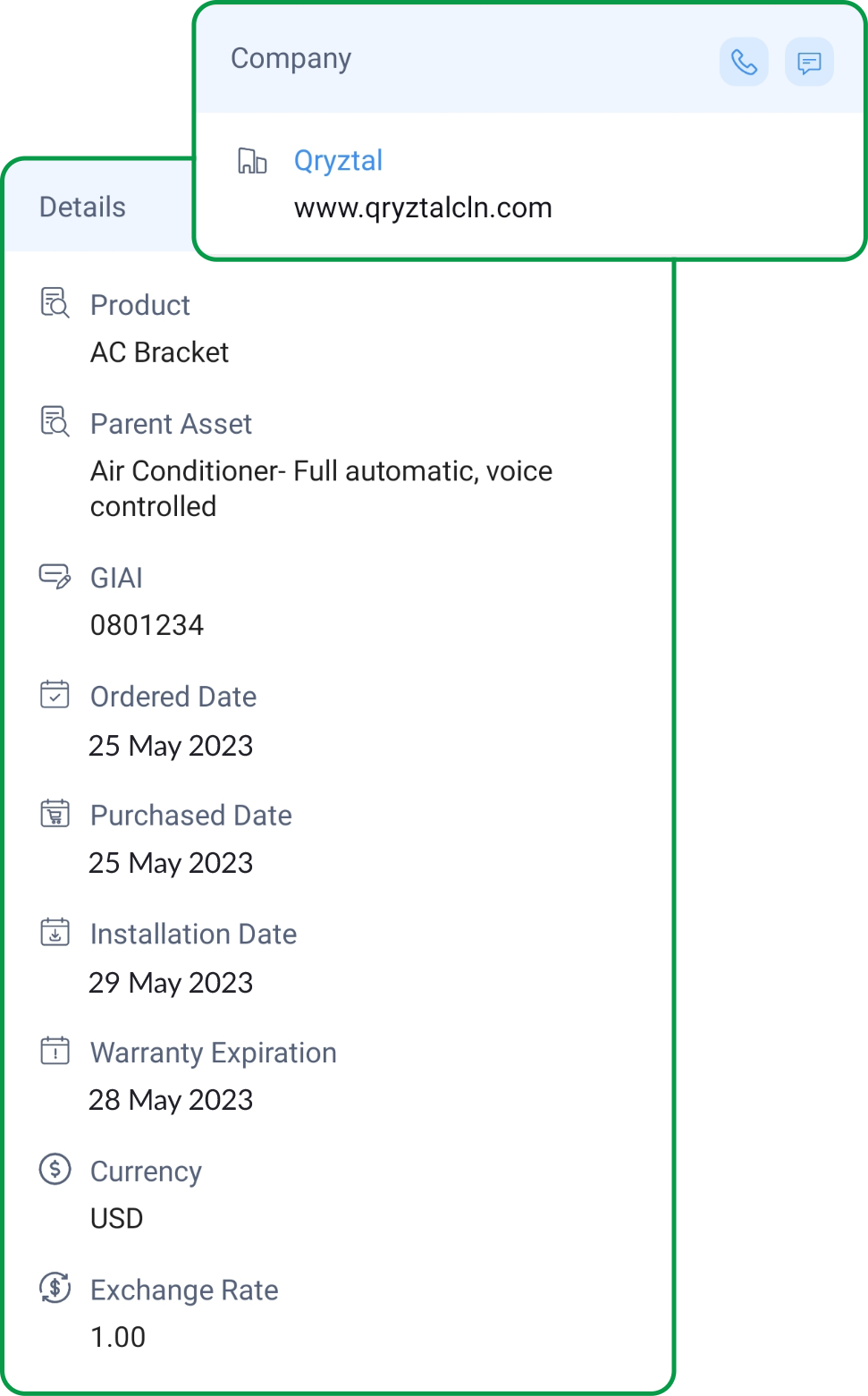Viewport: 868px width, 1396px height.
Task: Click the Product field search icon
Action: pos(55,303)
